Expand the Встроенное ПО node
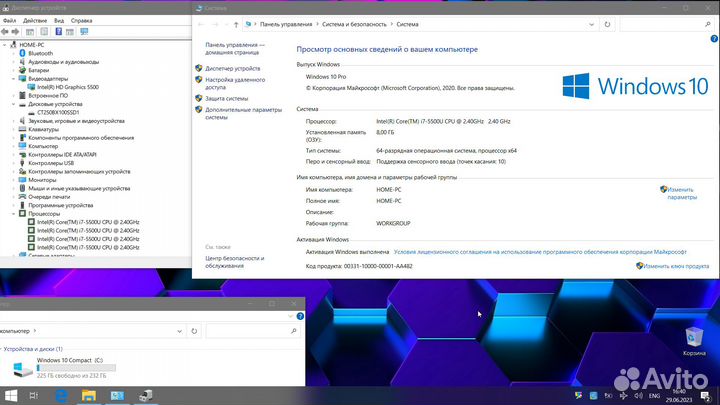This screenshot has height=405, width=720. point(14,96)
